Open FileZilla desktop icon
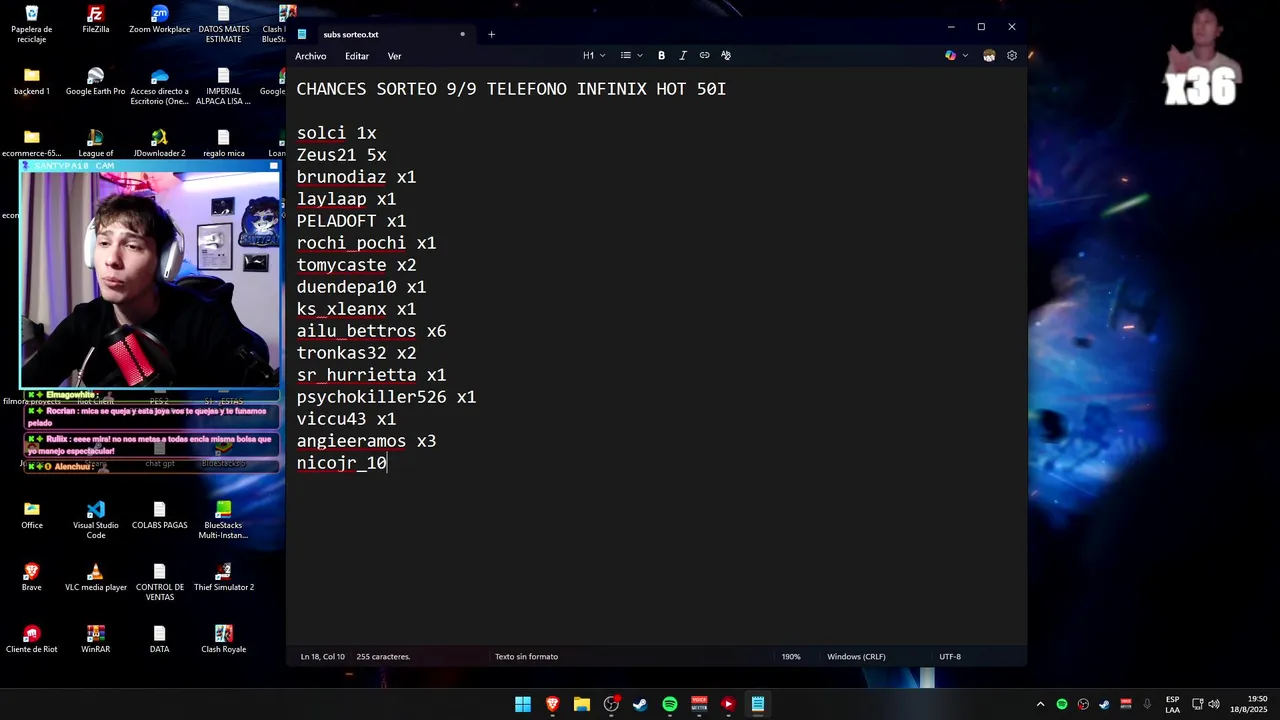The image size is (1280, 720). [96, 20]
